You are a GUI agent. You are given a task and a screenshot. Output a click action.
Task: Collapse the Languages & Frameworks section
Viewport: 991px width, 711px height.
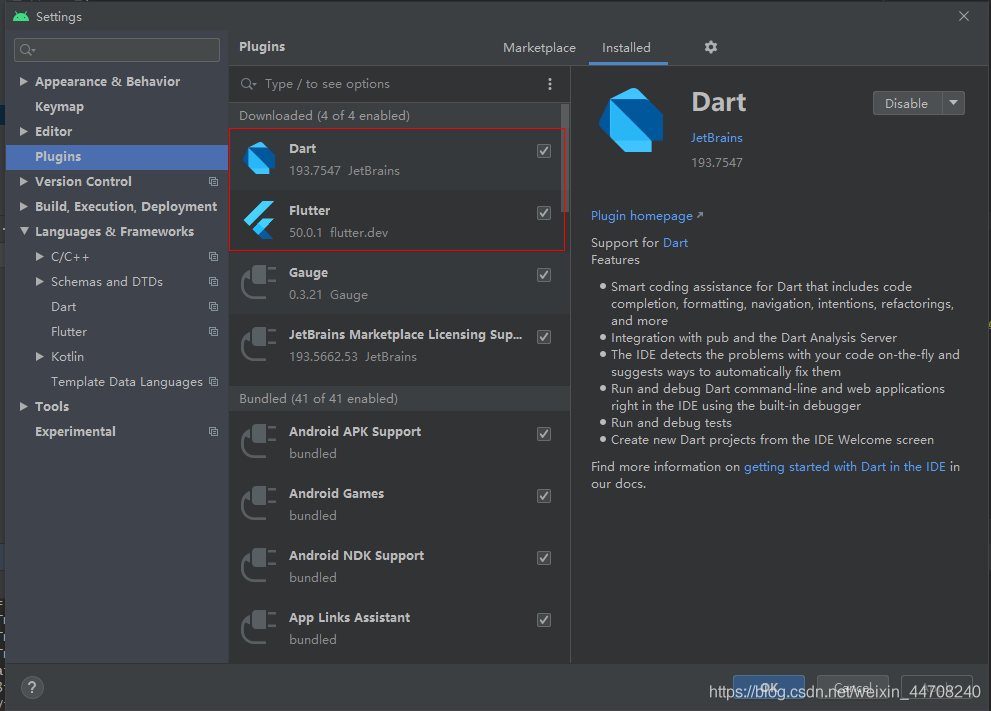[25, 232]
